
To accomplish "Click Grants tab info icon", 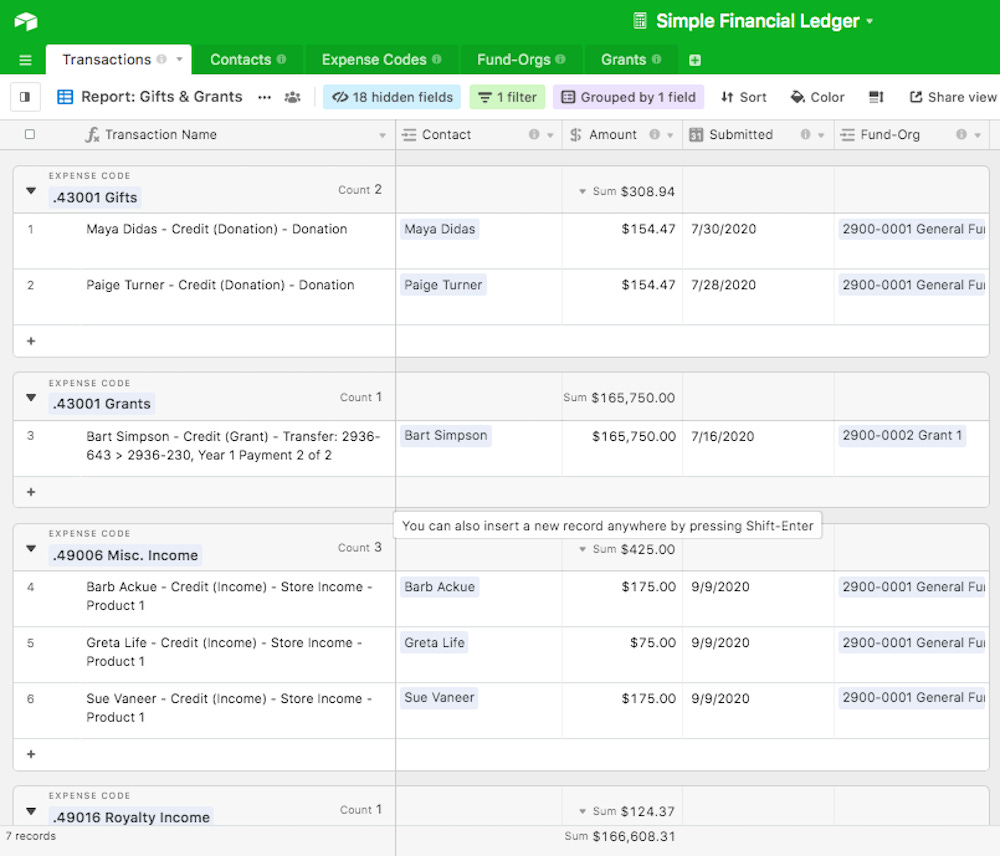I will tap(656, 59).
